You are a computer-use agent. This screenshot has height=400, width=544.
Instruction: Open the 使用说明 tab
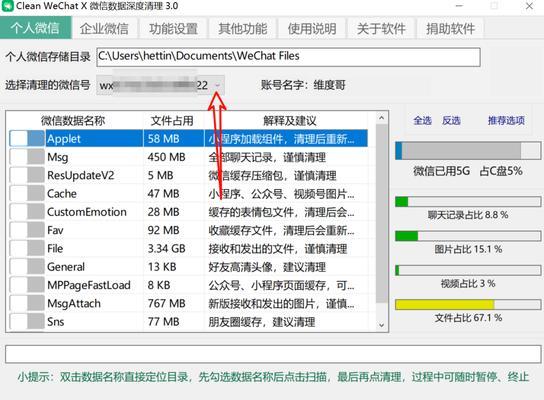pyautogui.click(x=312, y=28)
